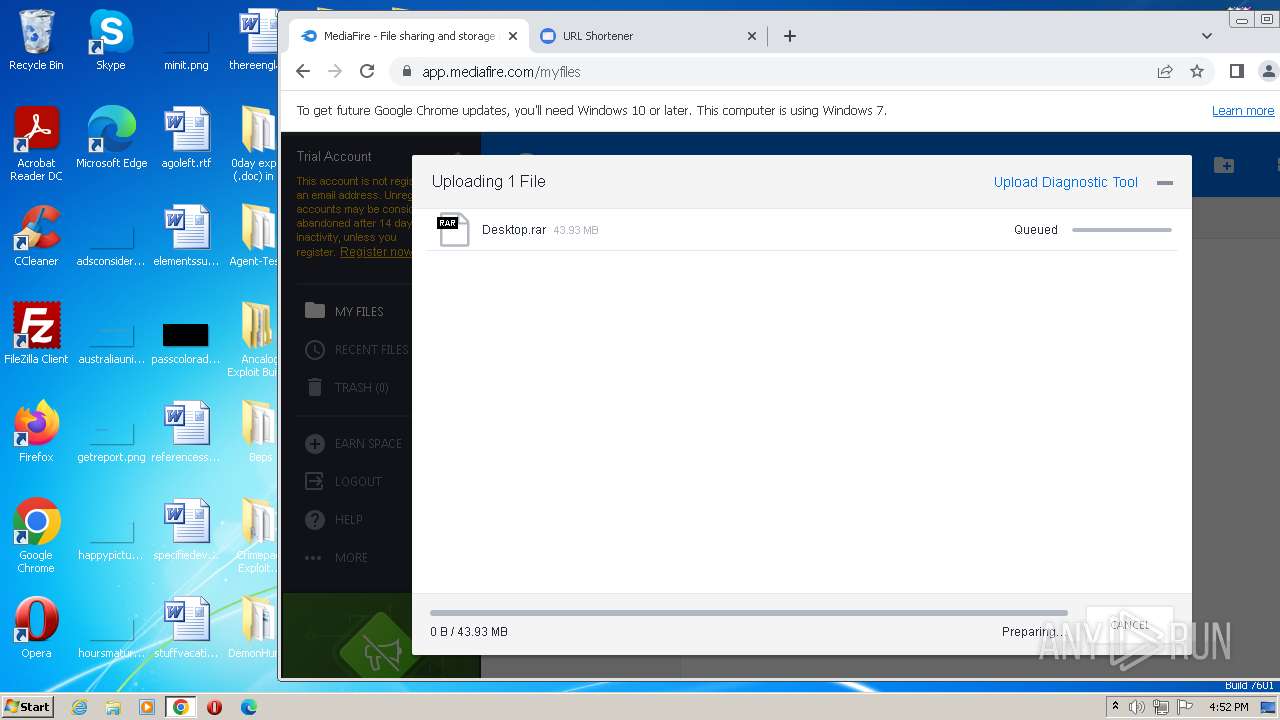Open Windows Explorer from taskbar
1280x720 pixels.
(113, 707)
